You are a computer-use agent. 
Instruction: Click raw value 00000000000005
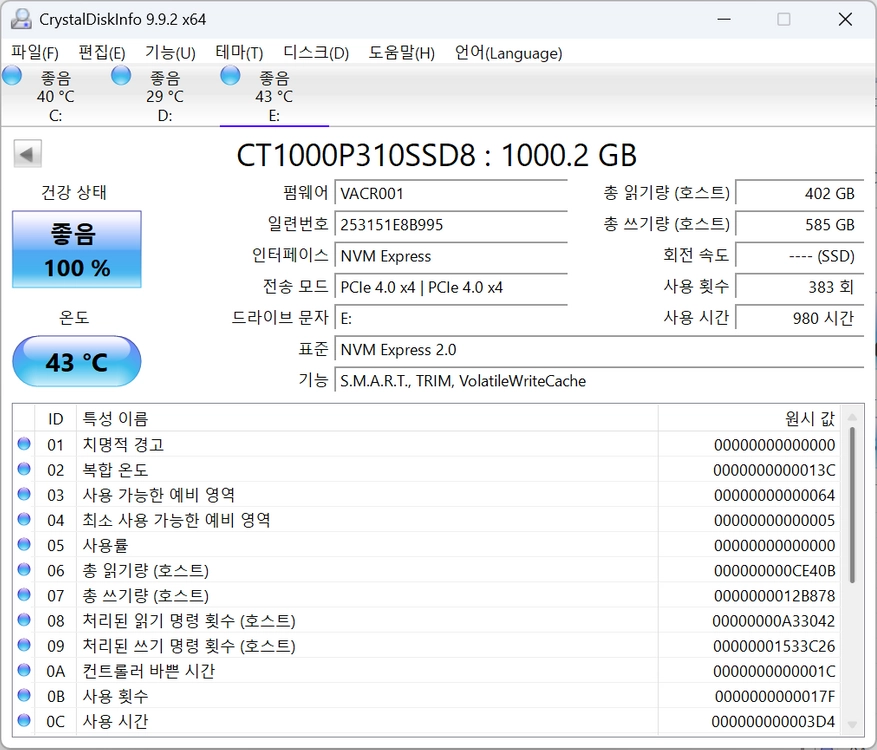774,521
